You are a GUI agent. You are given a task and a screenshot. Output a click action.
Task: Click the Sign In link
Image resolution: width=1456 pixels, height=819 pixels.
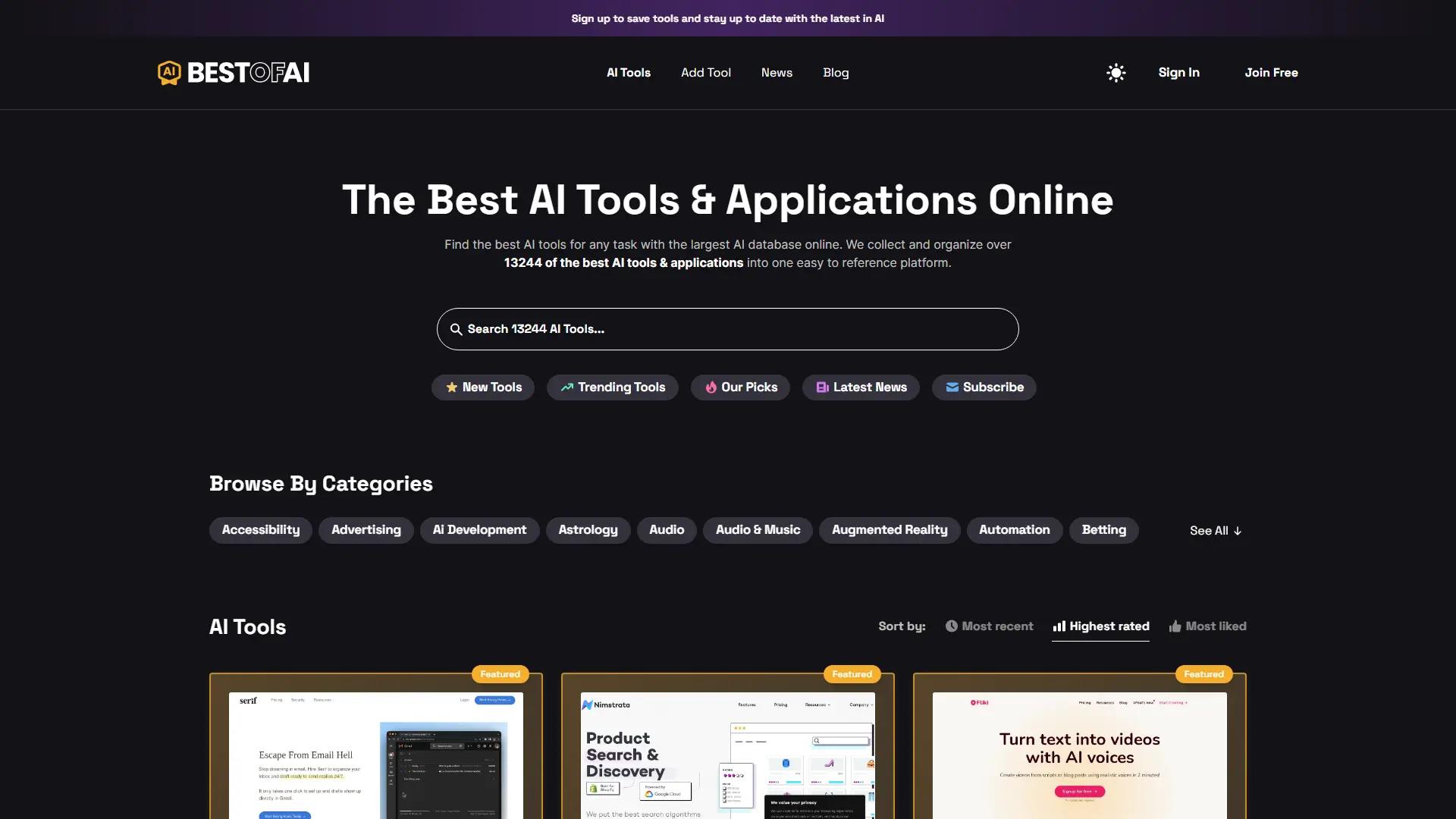1178,73
